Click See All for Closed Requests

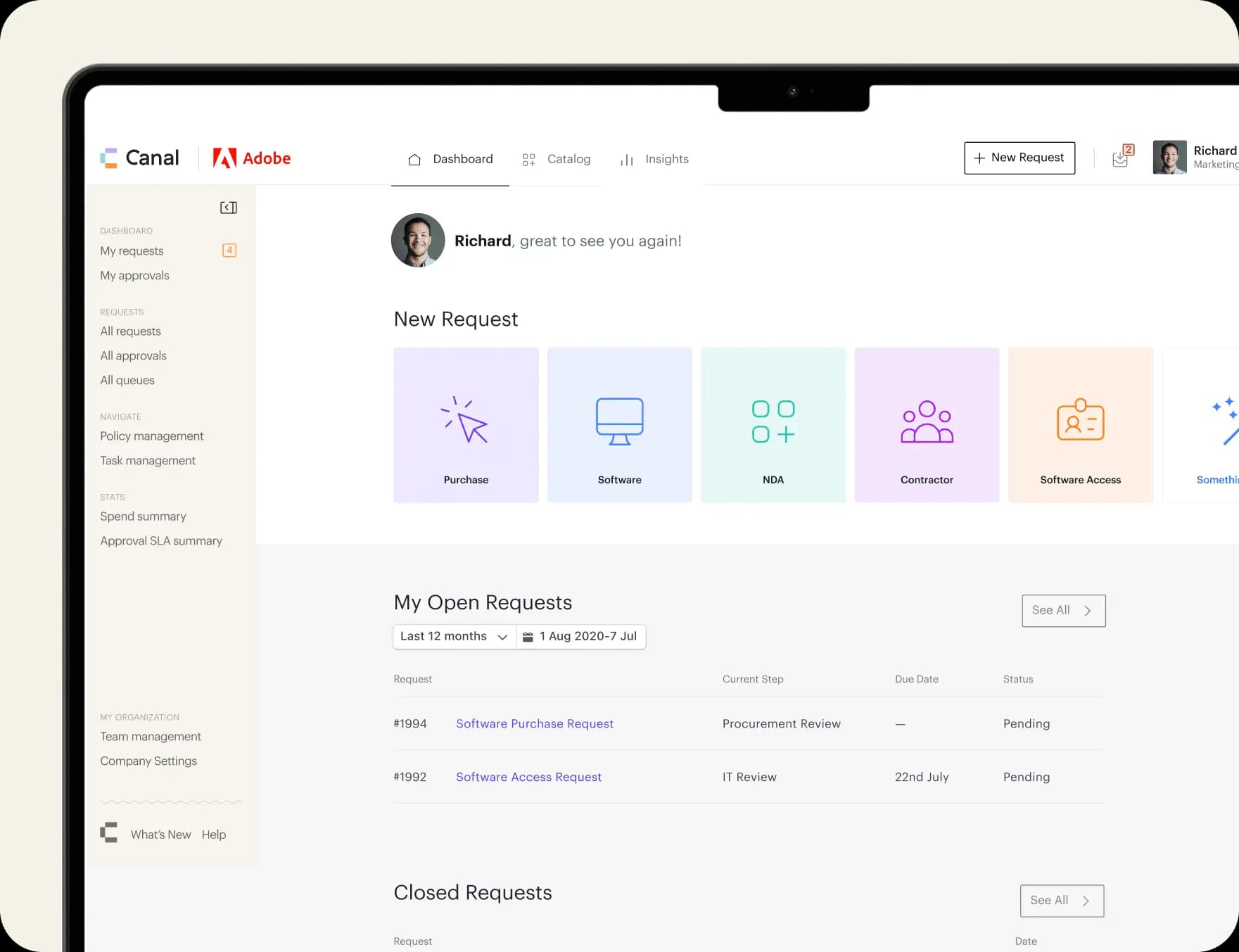coord(1062,901)
